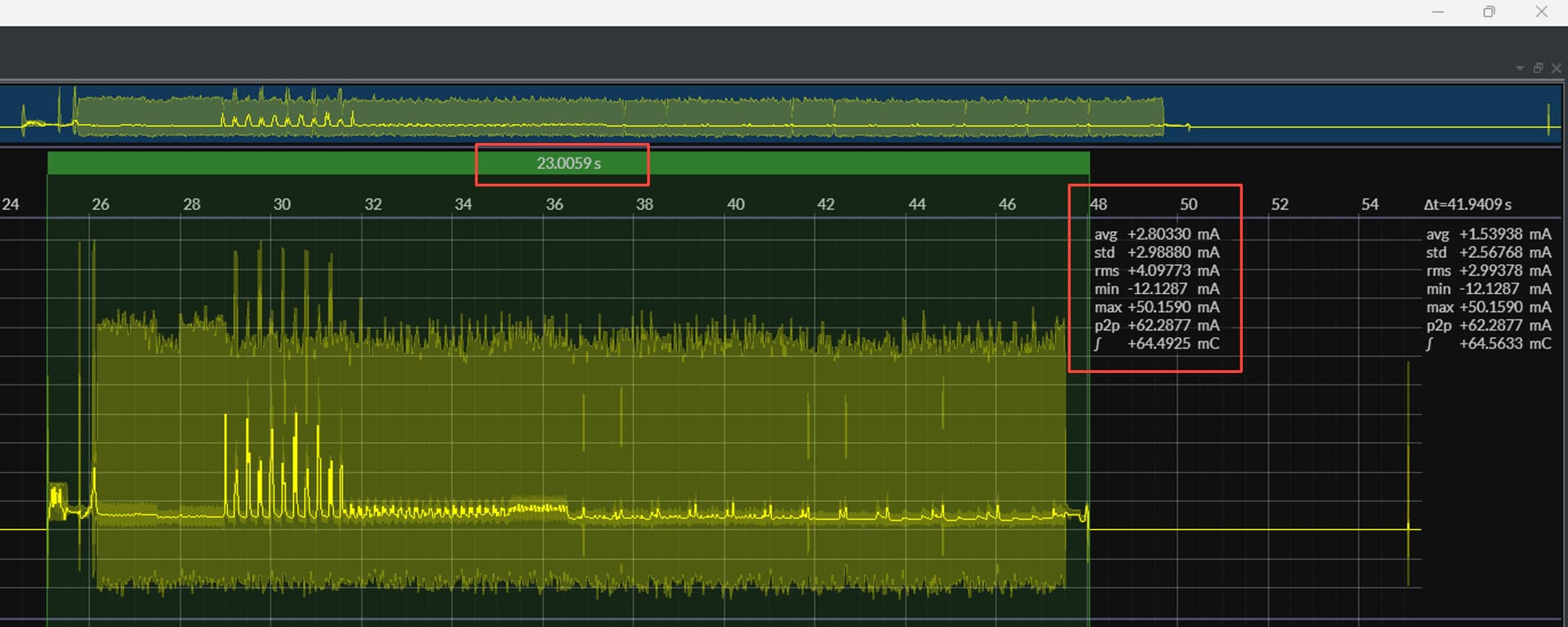This screenshot has width=1568, height=627.
Task: Click the overview summary waveform strip
Action: click(x=621, y=114)
